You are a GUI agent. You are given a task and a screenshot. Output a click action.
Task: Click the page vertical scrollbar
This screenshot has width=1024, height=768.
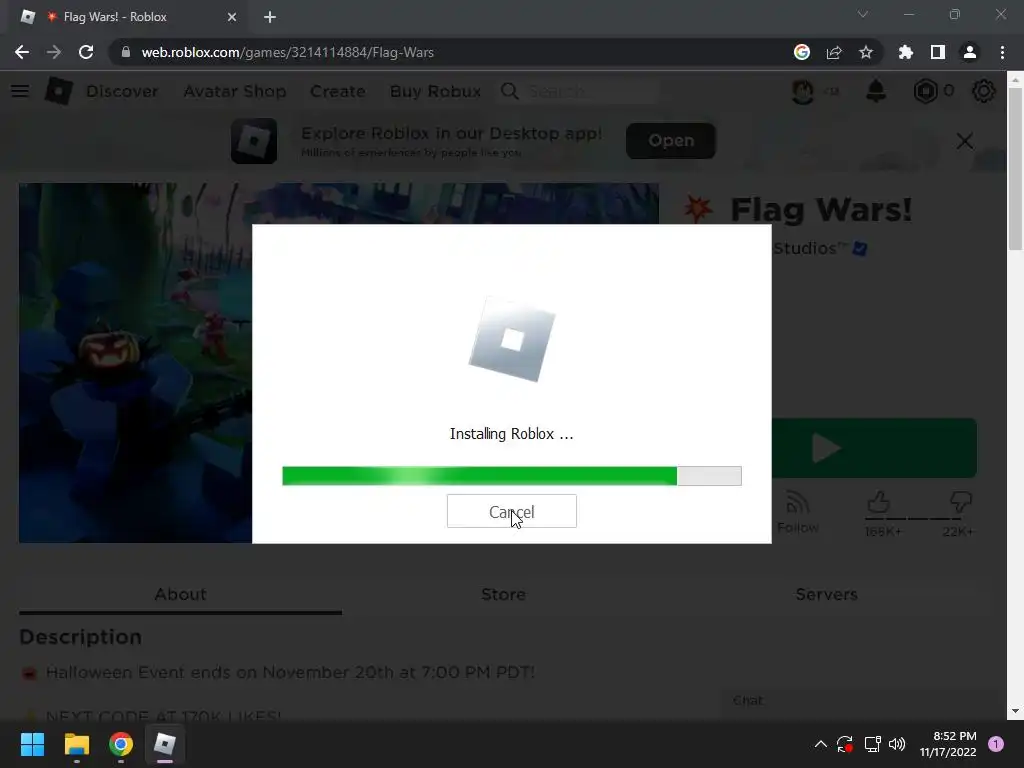click(1015, 170)
